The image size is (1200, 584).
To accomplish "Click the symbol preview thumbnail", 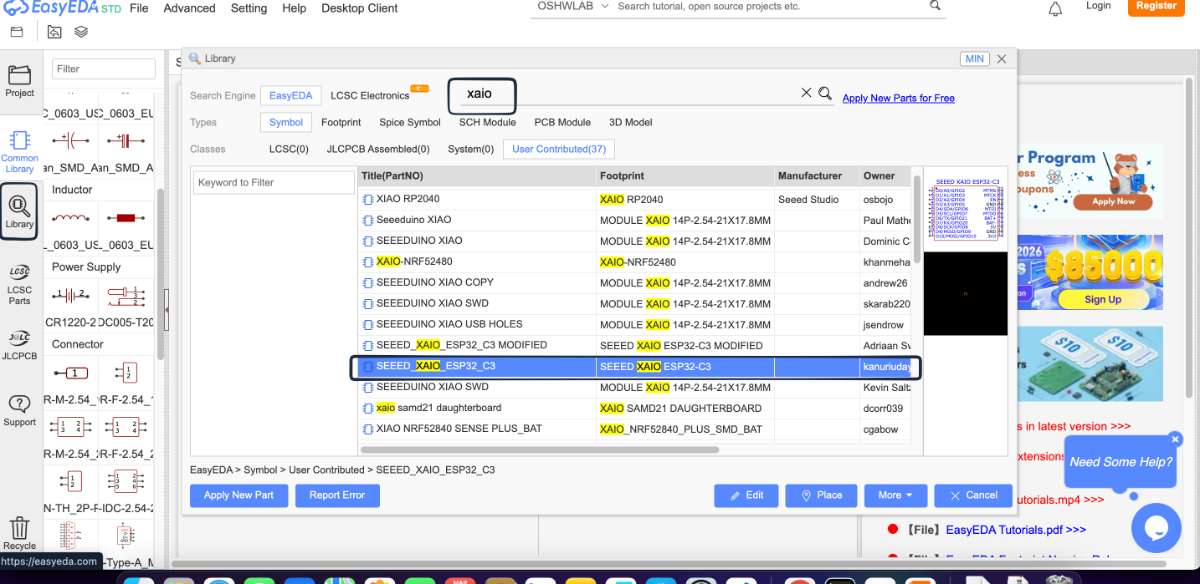I will (x=965, y=211).
